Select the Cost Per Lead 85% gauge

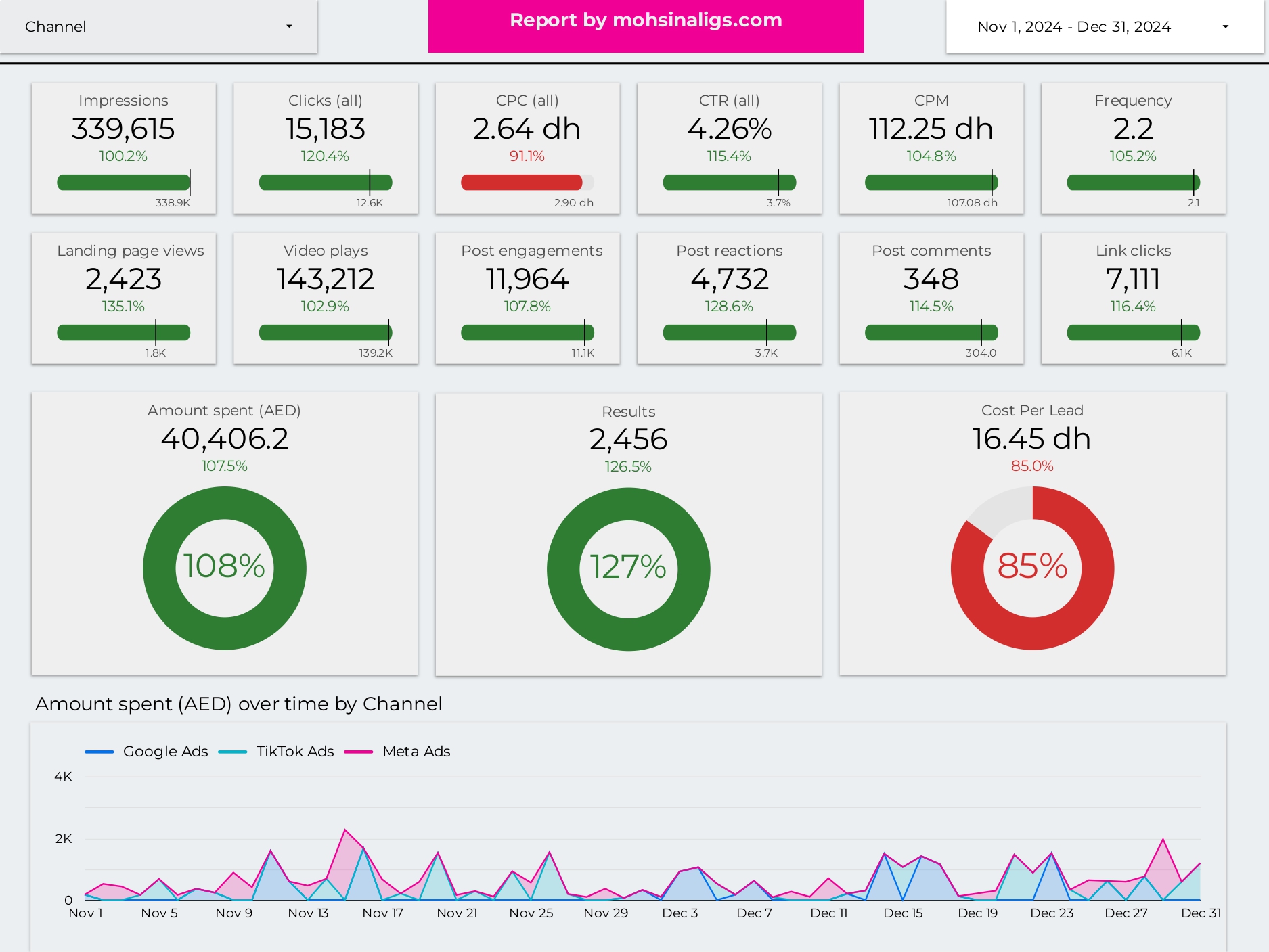(x=1031, y=568)
